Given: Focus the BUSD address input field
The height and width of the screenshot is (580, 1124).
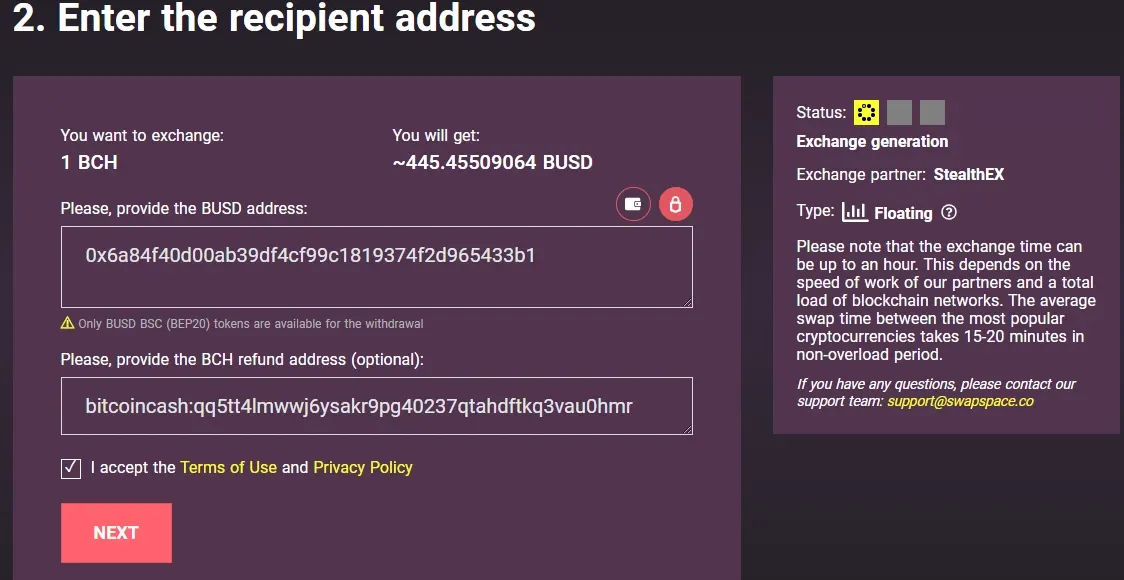Looking at the screenshot, I should click(376, 267).
